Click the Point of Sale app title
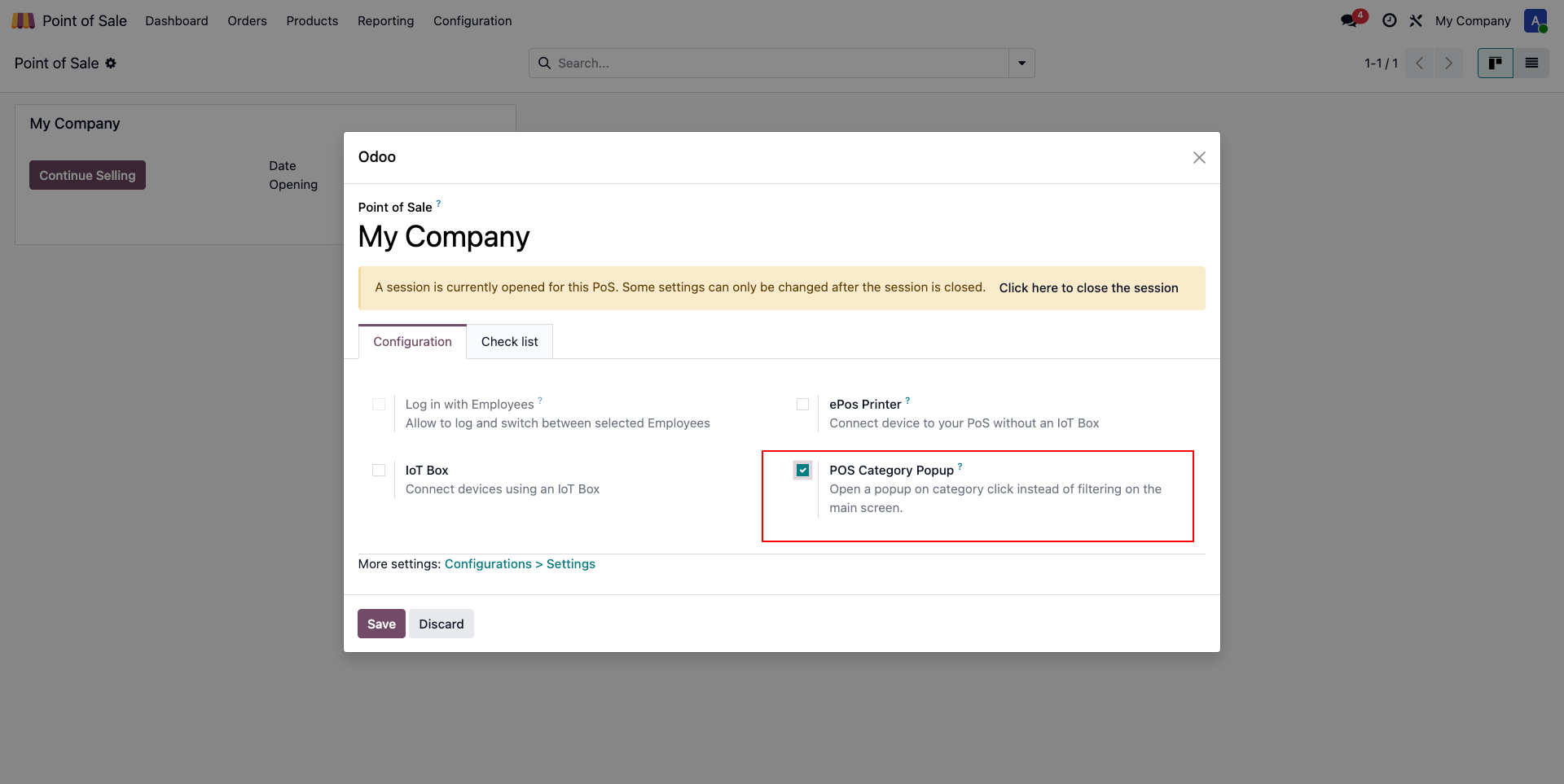 point(85,20)
